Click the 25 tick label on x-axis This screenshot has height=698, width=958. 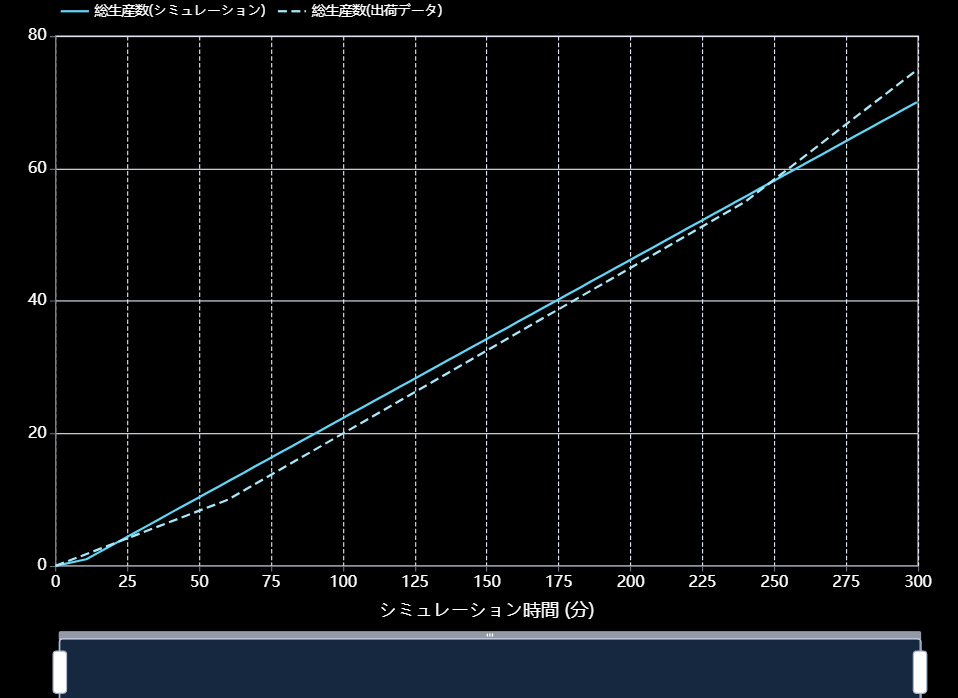(127, 582)
